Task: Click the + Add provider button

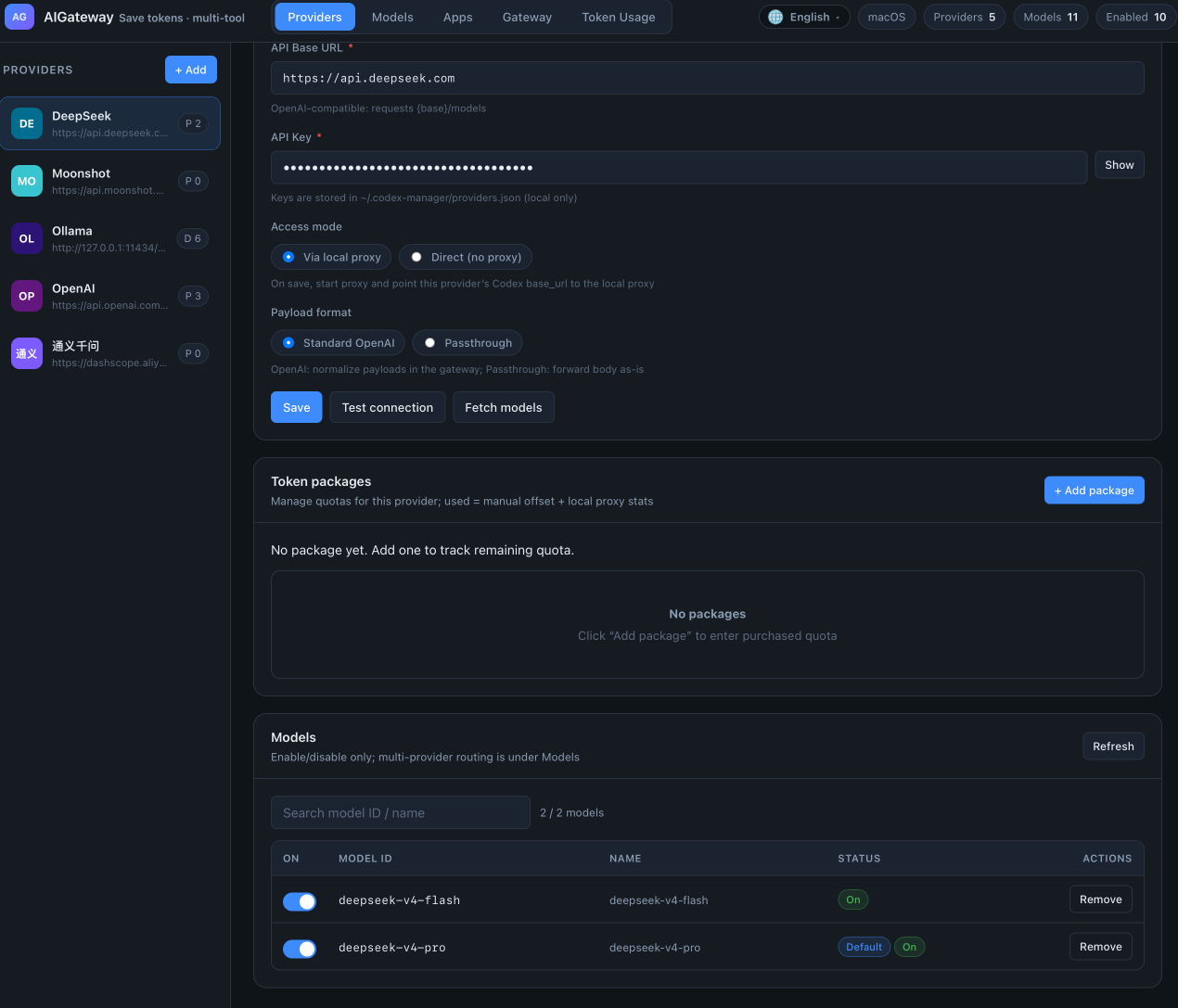Action: coord(191,70)
